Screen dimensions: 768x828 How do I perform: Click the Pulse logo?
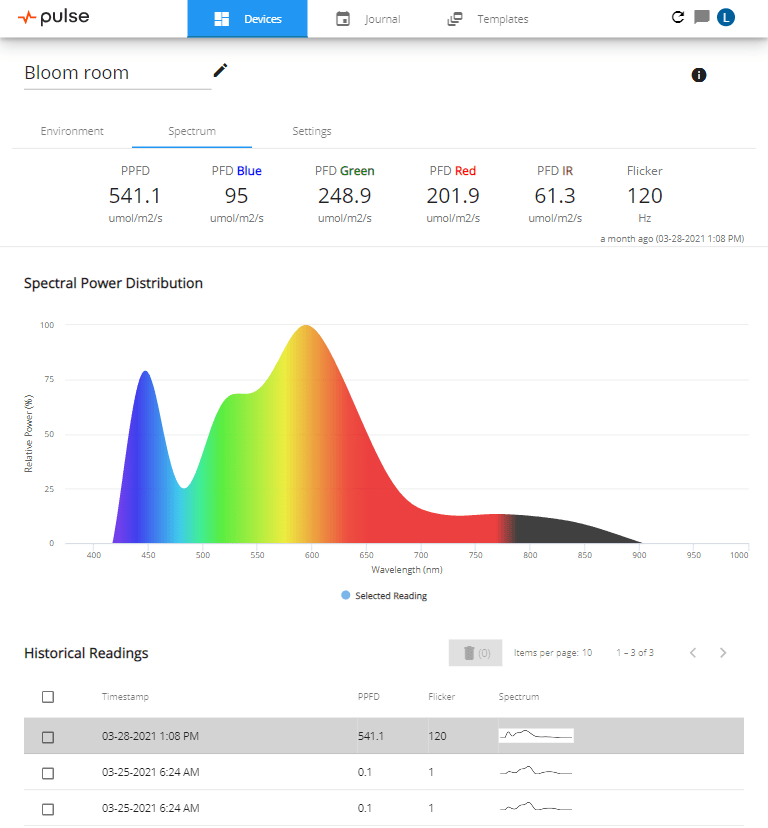click(53, 17)
